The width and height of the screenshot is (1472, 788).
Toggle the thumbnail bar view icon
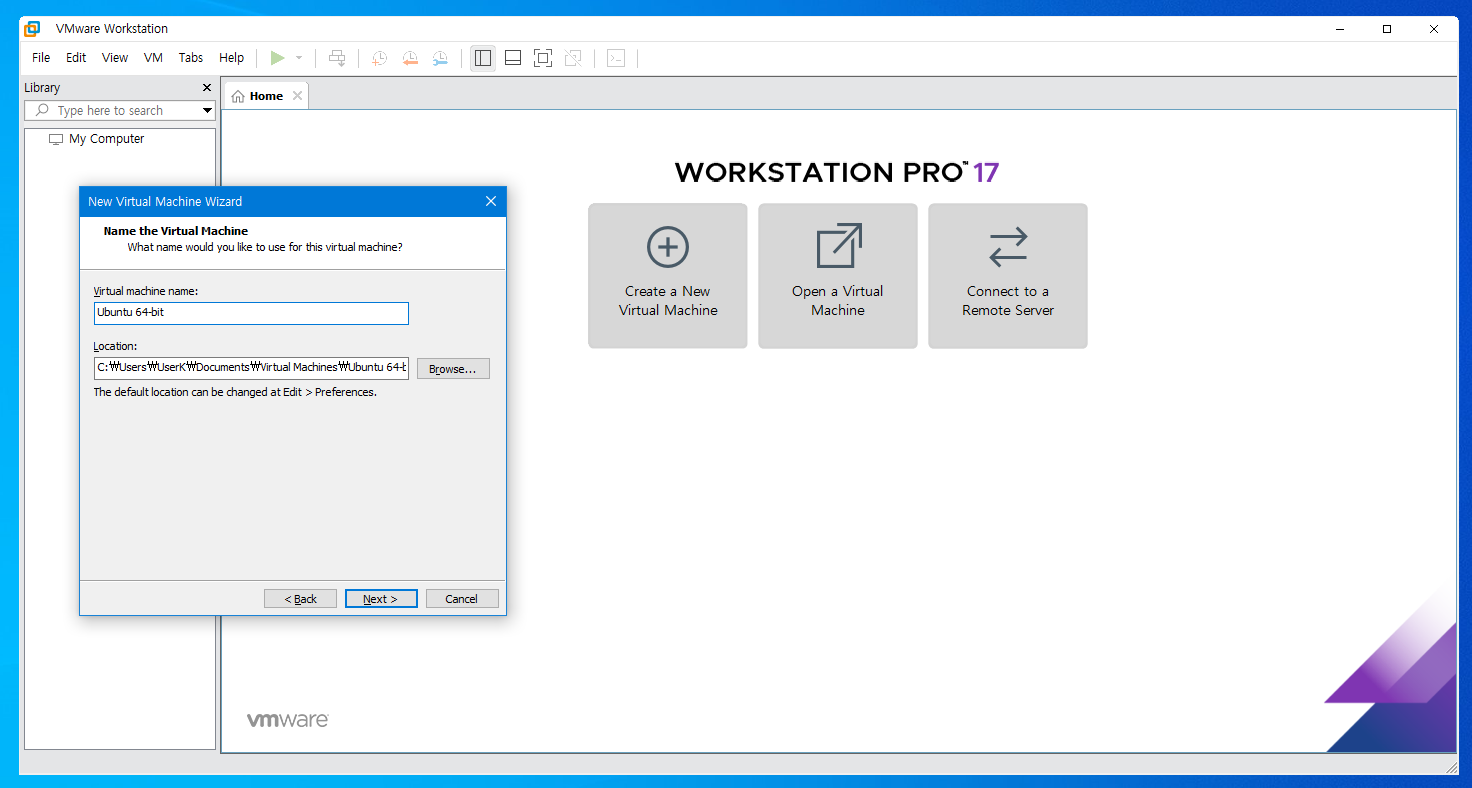(513, 58)
